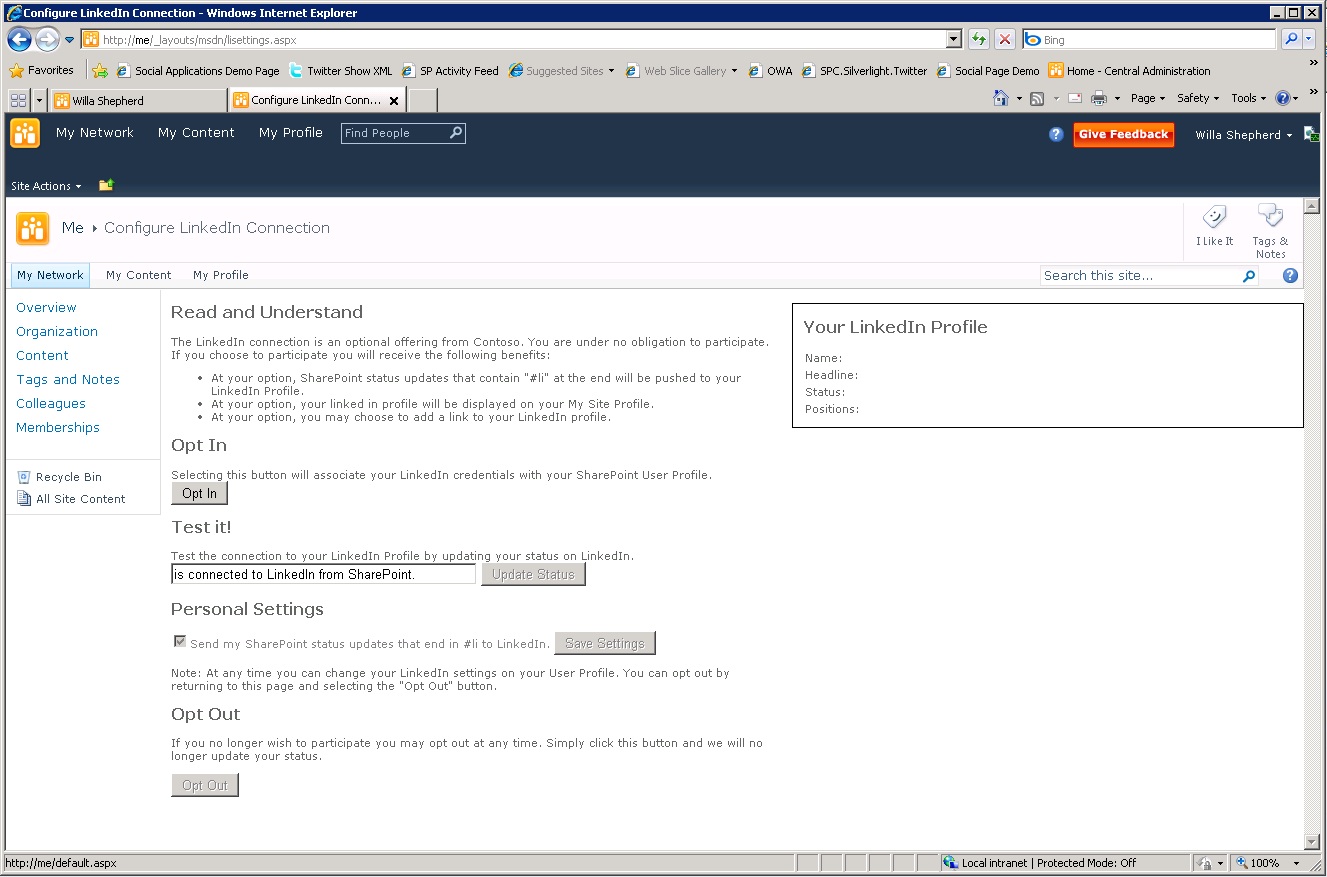The height and width of the screenshot is (877, 1327).
Task: Click the Read Mail envelope icon
Action: coord(1075,98)
